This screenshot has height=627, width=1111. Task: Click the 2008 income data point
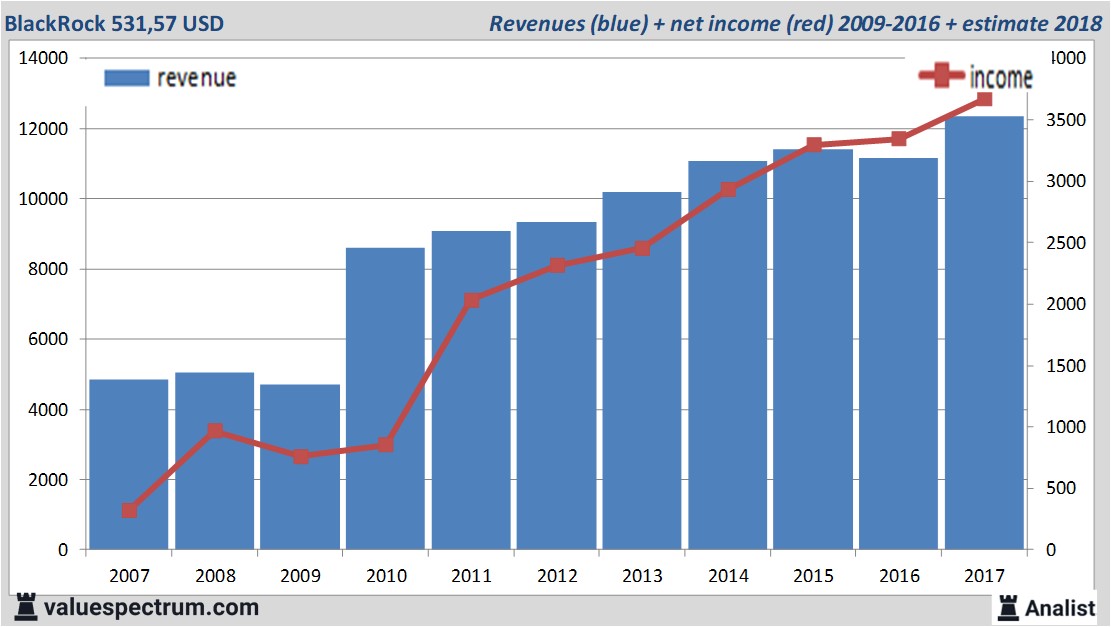click(x=215, y=431)
